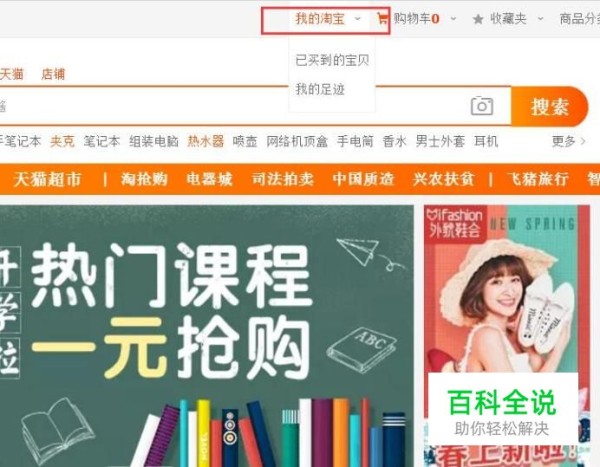The height and width of the screenshot is (467, 600).
Task: Click into the search input field
Action: click(233, 106)
